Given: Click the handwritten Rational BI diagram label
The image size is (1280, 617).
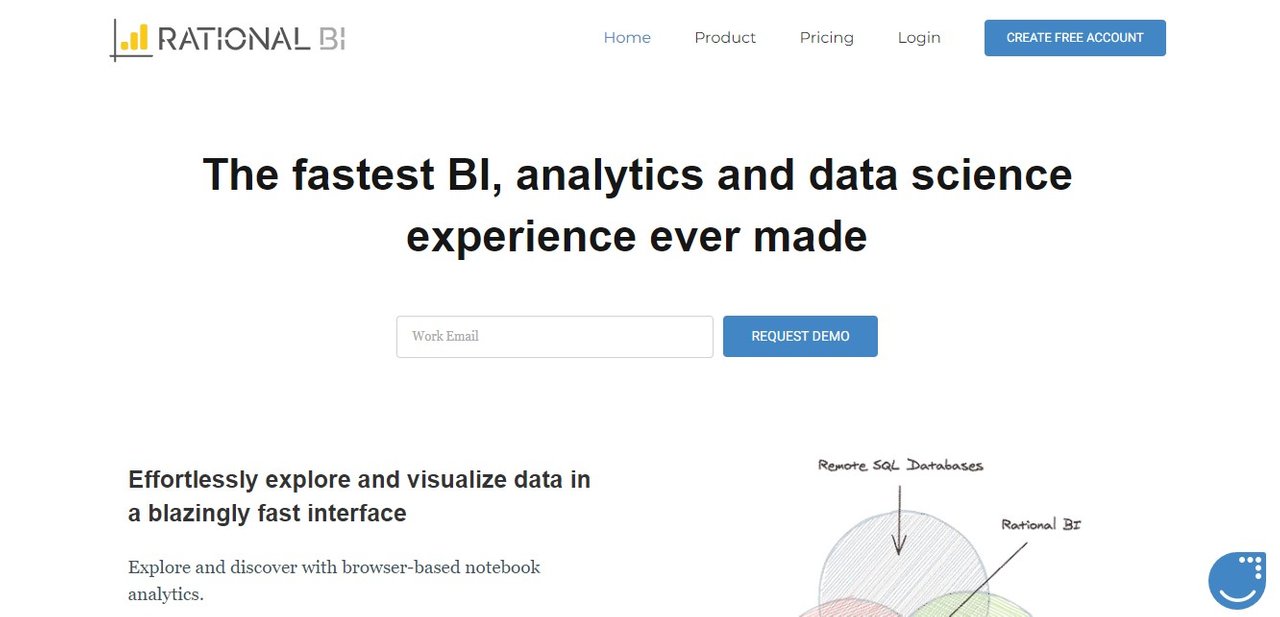Looking at the screenshot, I should click(1041, 524).
